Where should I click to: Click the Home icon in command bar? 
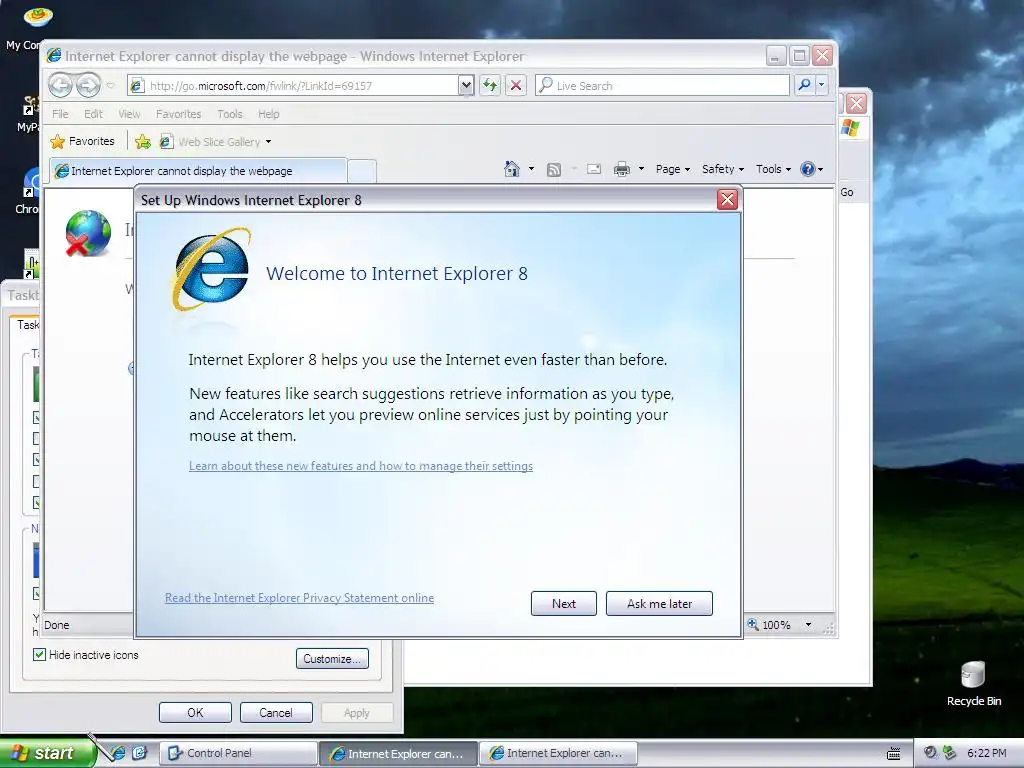512,169
